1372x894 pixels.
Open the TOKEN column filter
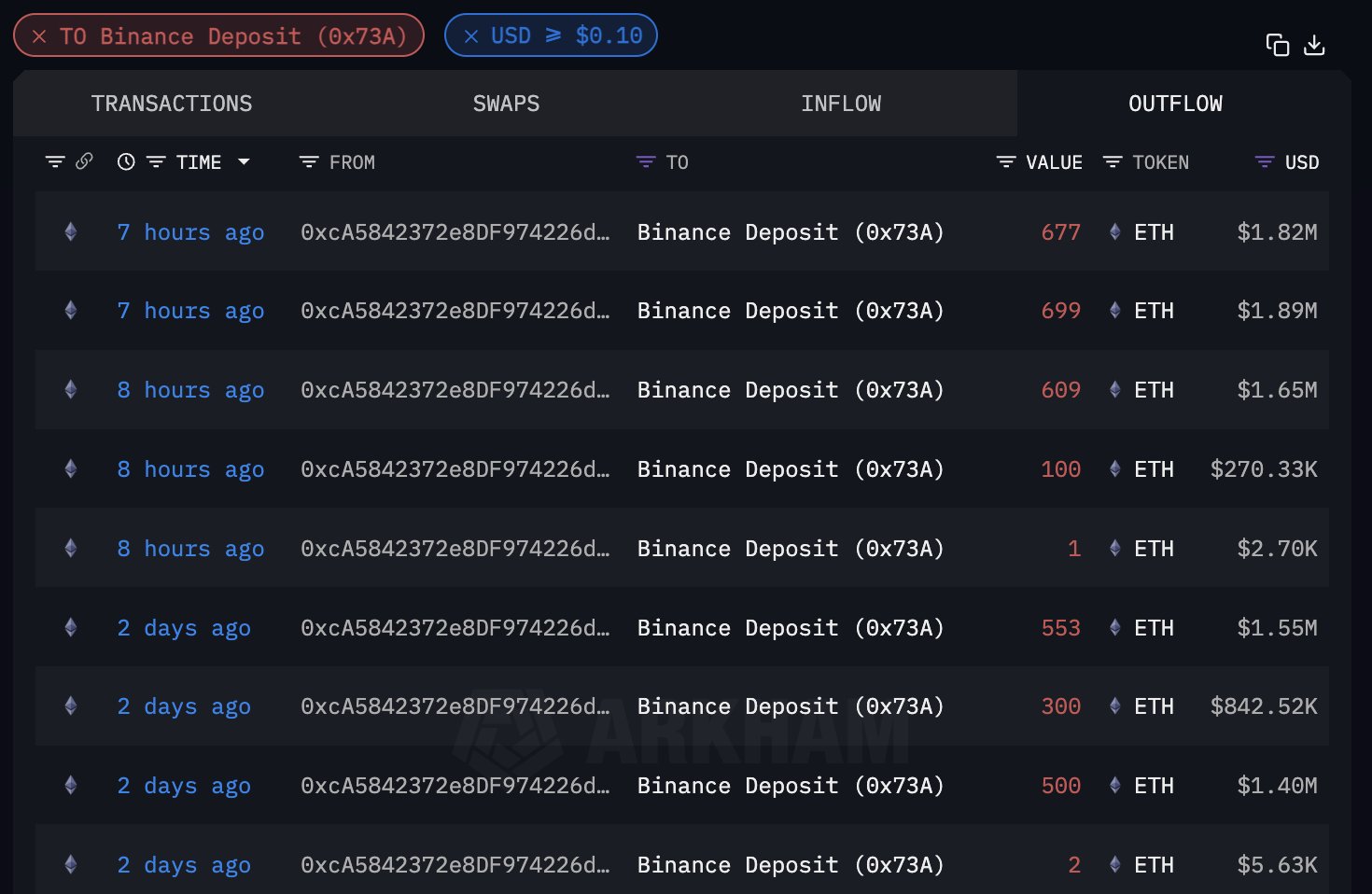[1113, 162]
